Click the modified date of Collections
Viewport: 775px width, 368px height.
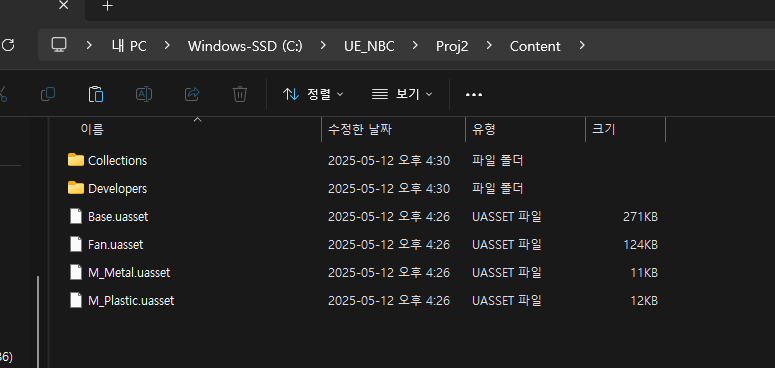point(389,161)
